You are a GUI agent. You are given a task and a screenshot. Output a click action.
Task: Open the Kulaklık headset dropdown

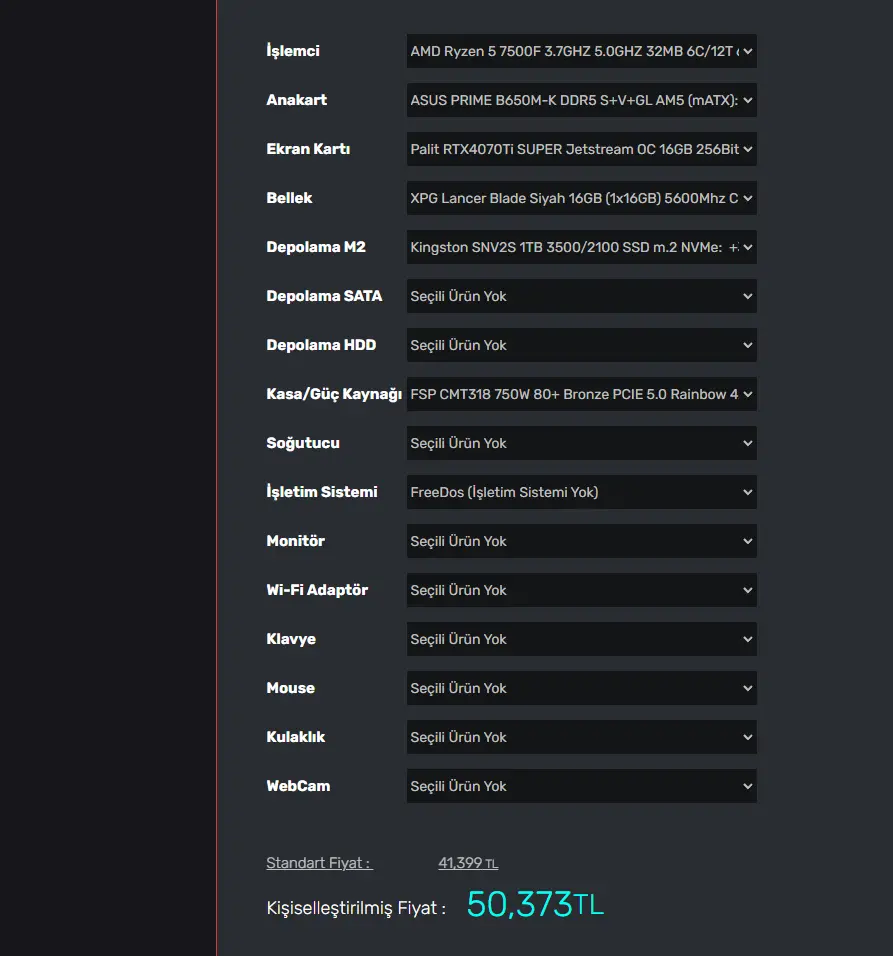582,737
